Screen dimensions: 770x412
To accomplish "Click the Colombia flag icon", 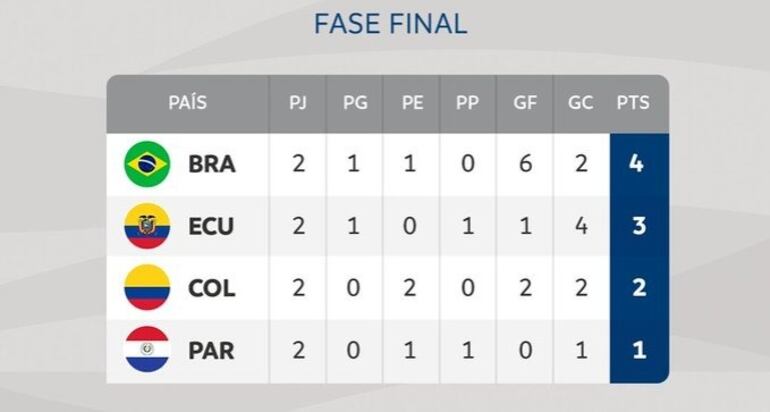I will click(147, 288).
